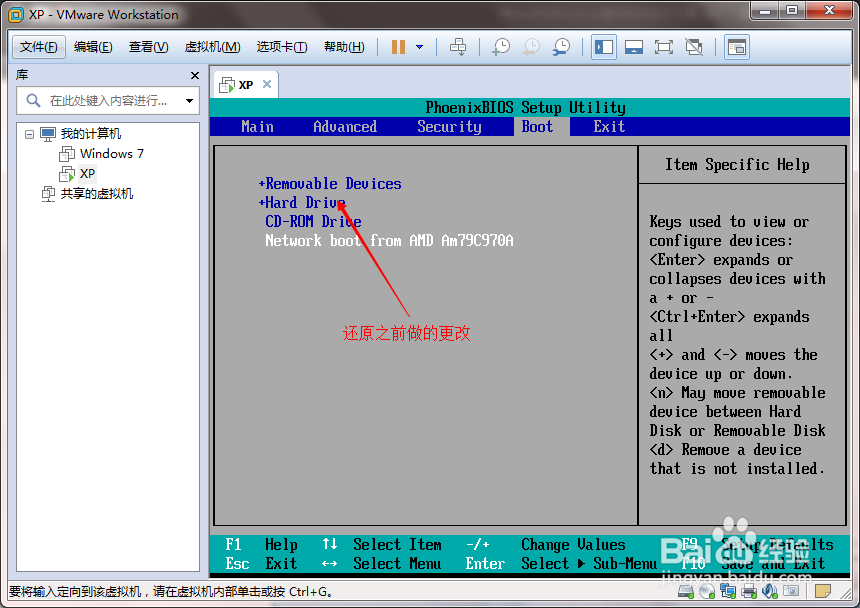Open the 文件(F) menu
Viewport: 860px width, 608px height.
(x=38, y=47)
